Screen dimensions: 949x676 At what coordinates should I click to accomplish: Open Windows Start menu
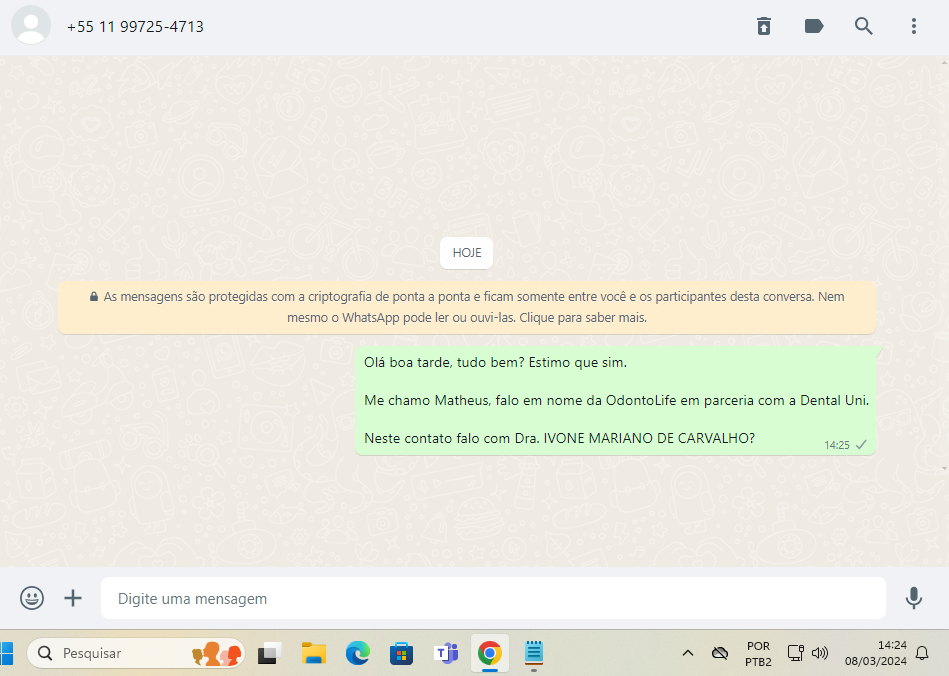tap(6, 653)
